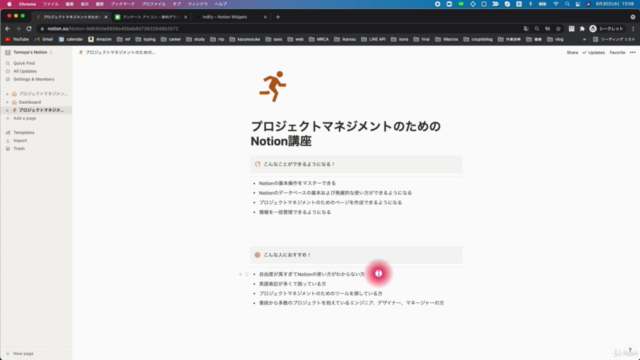Viewport: 640px width, 360px height.
Task: Open the Updates panel in the Notion top bar
Action: coord(593,53)
